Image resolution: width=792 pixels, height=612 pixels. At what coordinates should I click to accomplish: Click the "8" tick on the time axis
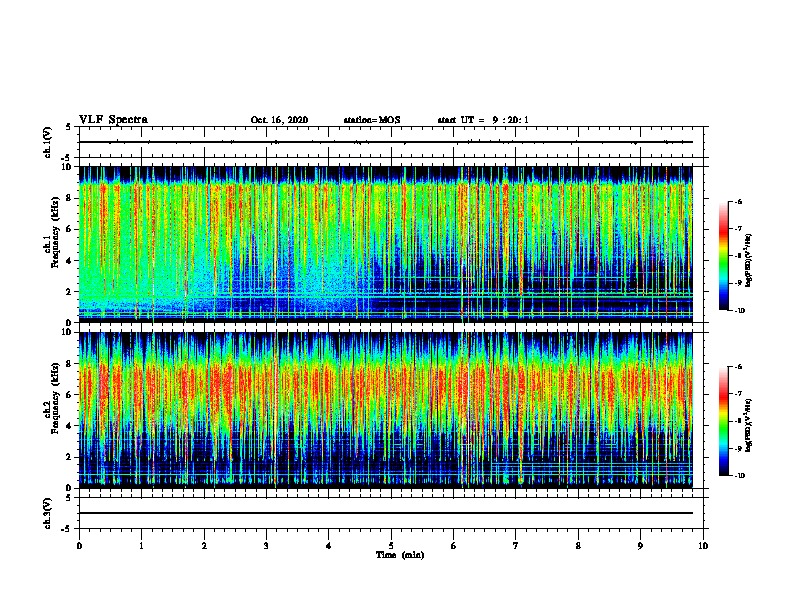pyautogui.click(x=578, y=546)
